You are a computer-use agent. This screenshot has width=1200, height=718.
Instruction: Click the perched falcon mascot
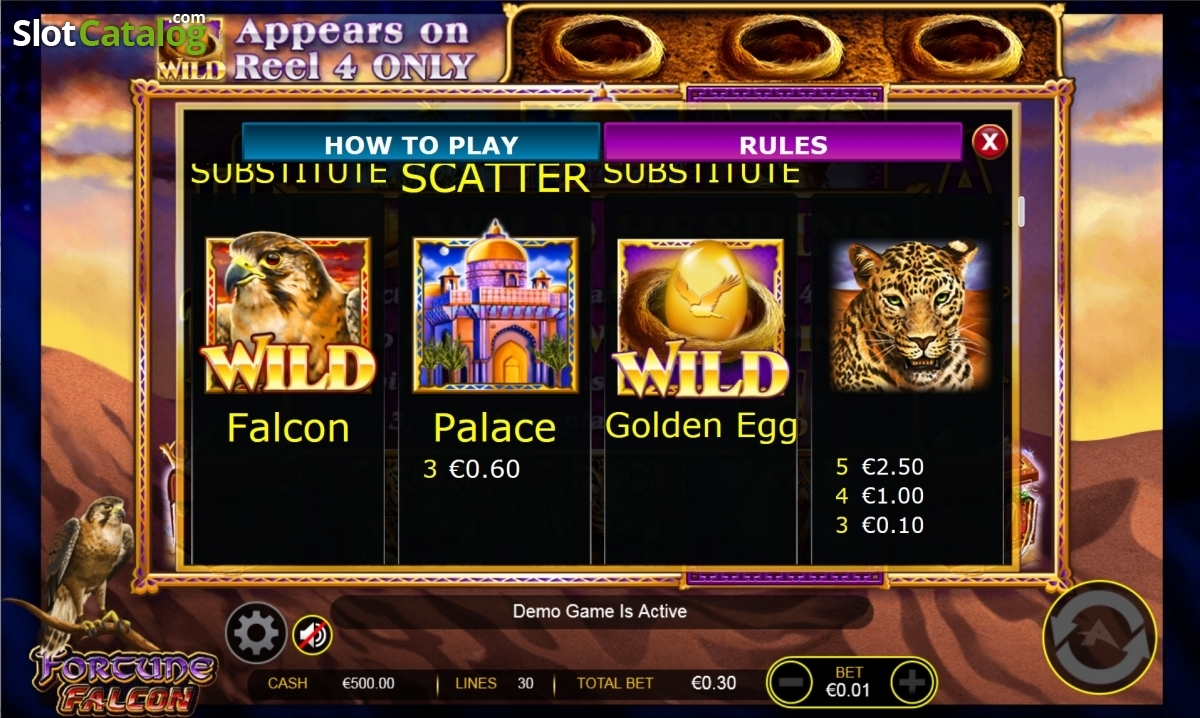pyautogui.click(x=88, y=570)
